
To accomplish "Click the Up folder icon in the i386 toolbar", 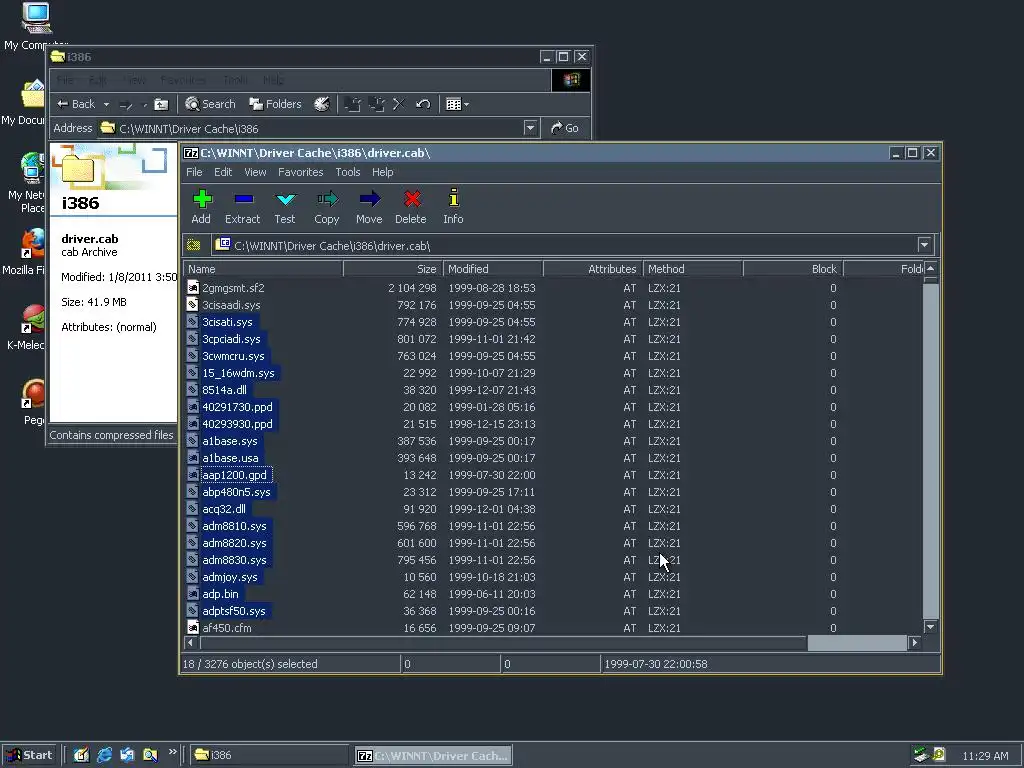I will click(x=161, y=104).
